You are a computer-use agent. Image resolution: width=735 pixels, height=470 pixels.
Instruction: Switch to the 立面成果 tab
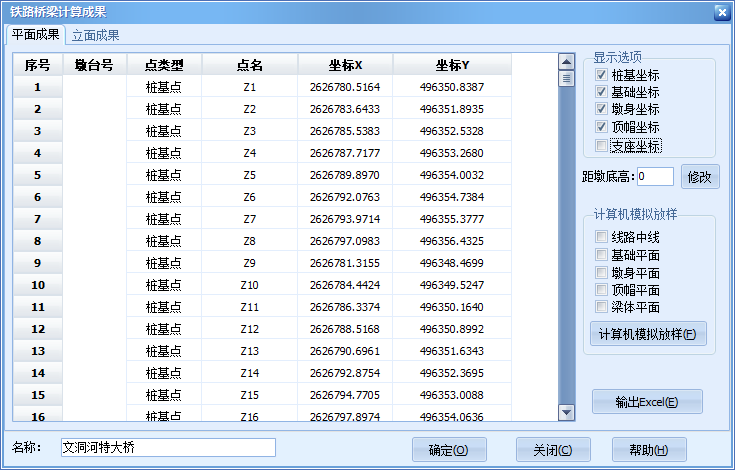pyautogui.click(x=96, y=35)
